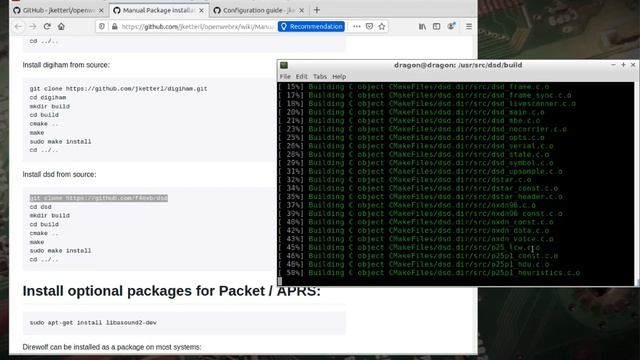Open Firefox account icon

pyautogui.click(x=451, y=27)
